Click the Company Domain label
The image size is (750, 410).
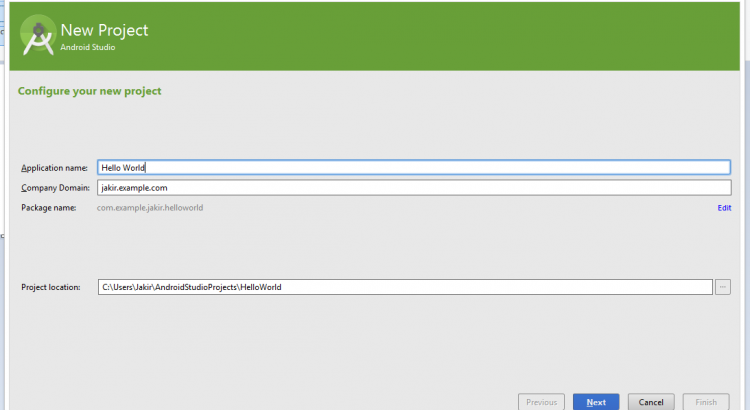(x=55, y=188)
